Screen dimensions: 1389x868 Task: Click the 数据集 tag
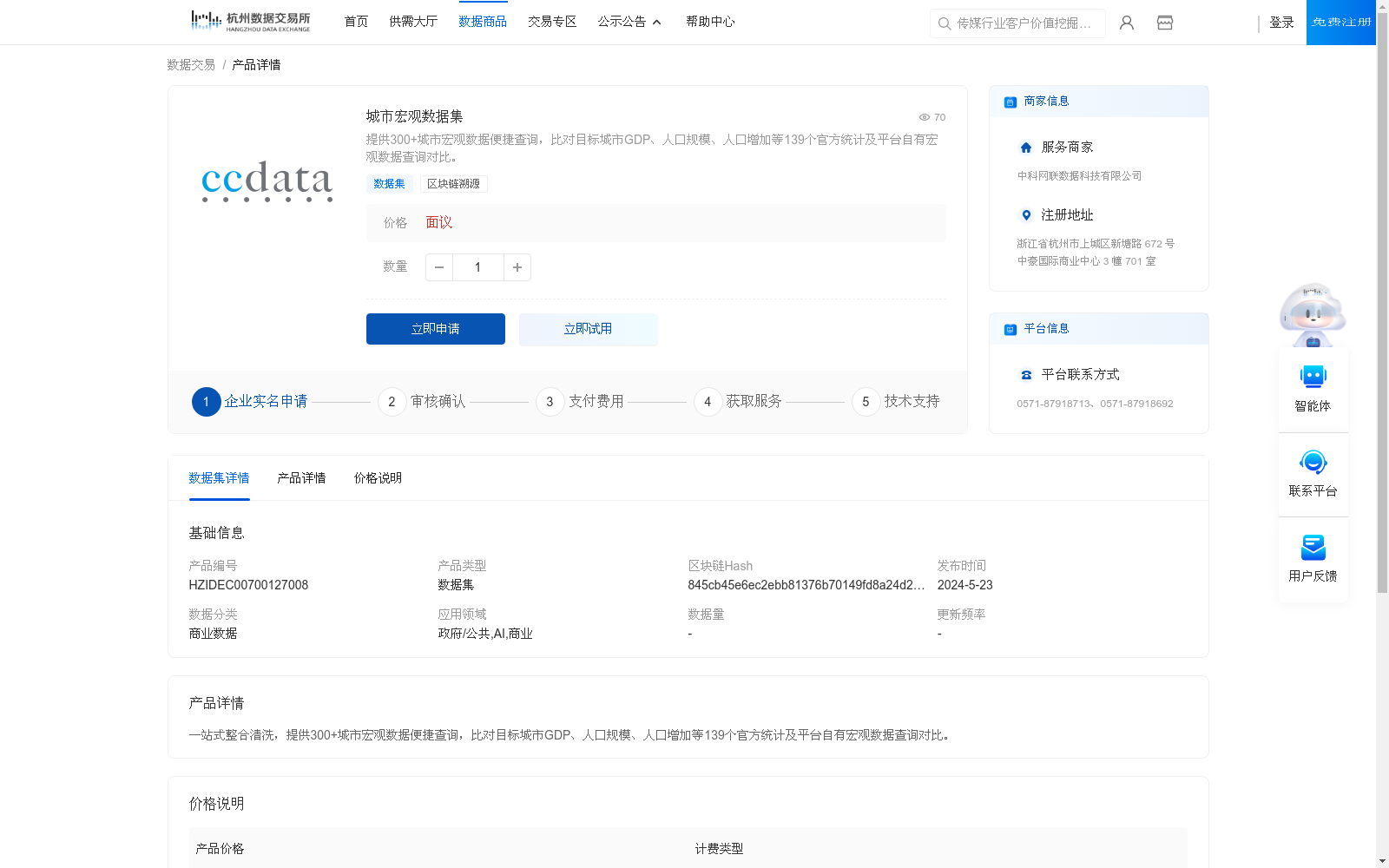(389, 184)
